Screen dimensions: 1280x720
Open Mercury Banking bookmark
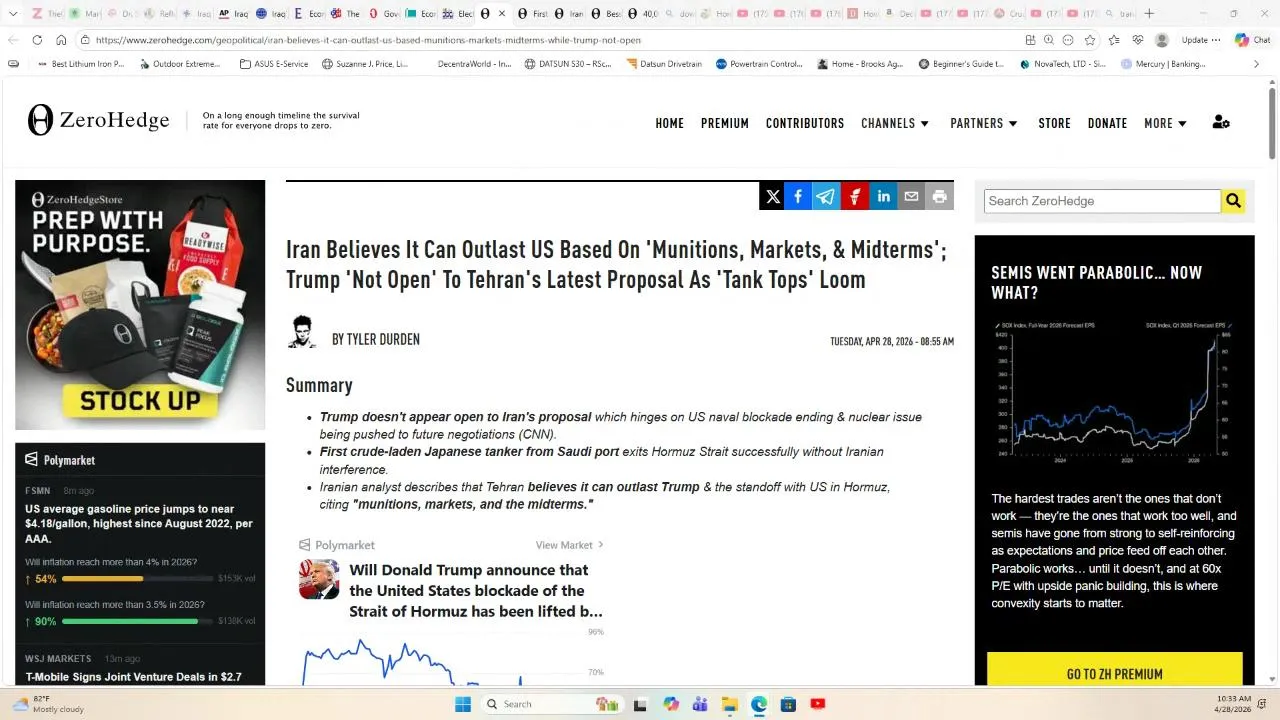(x=1162, y=64)
